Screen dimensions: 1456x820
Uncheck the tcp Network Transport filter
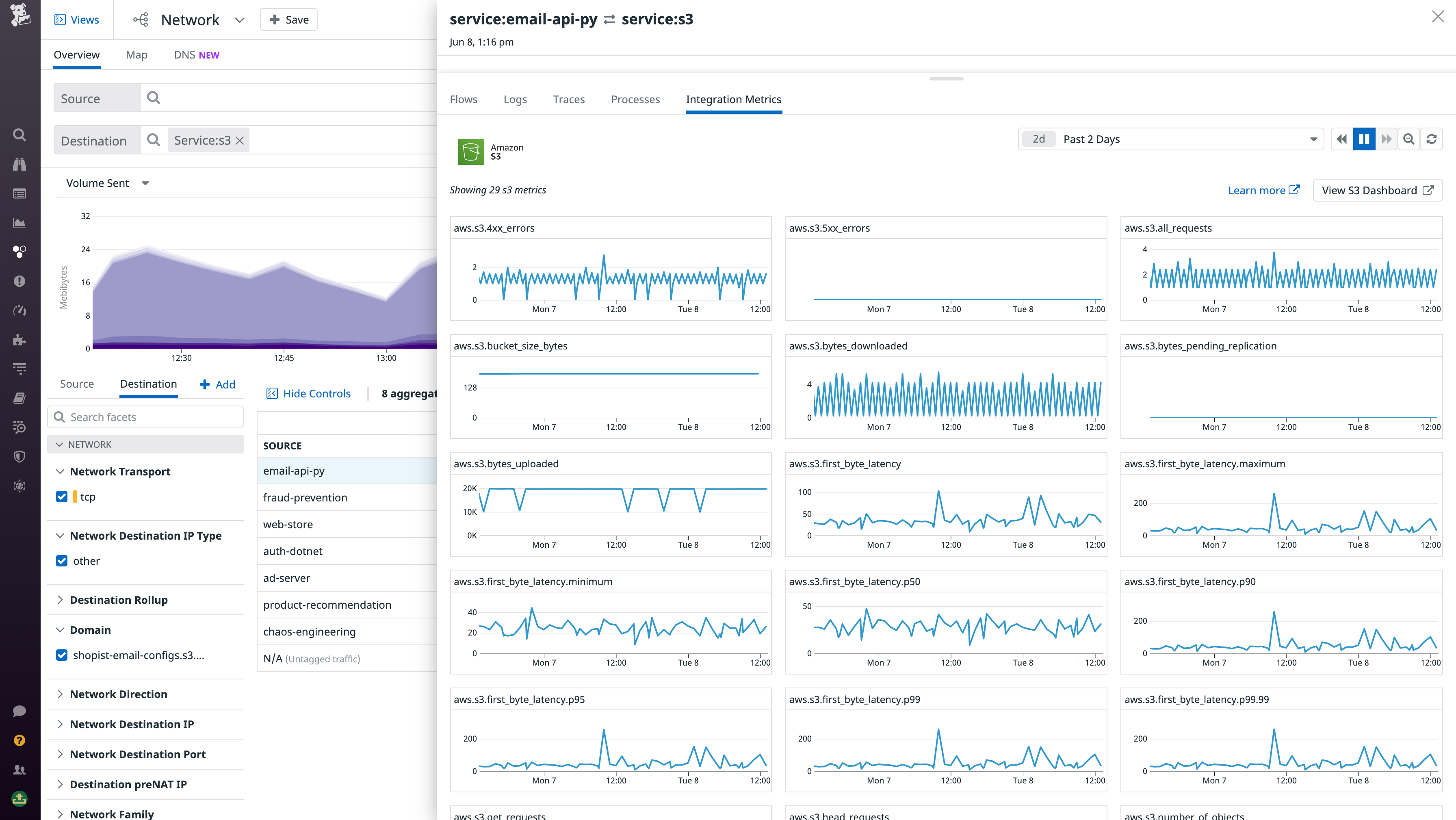pos(62,497)
